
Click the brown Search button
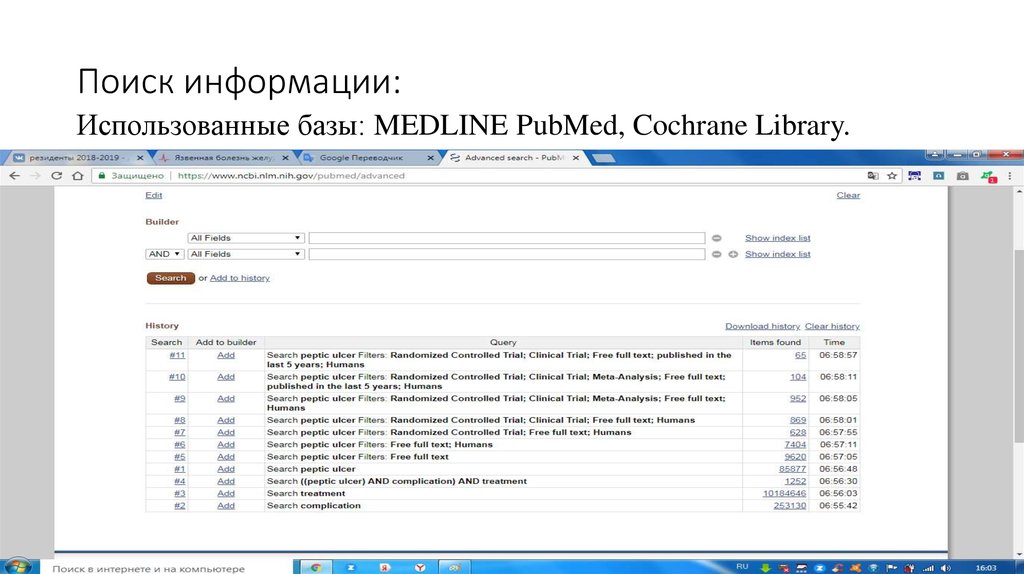click(170, 278)
